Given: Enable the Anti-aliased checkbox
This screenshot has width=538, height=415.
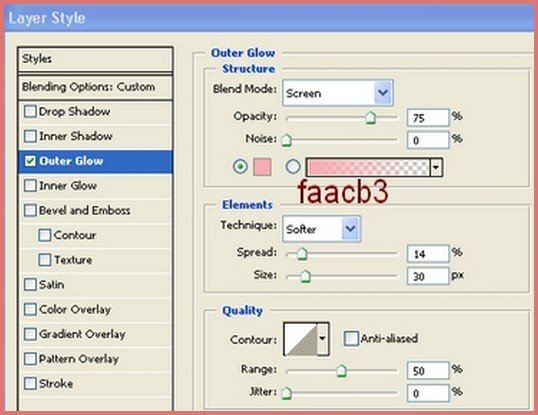Looking at the screenshot, I should coord(351,339).
